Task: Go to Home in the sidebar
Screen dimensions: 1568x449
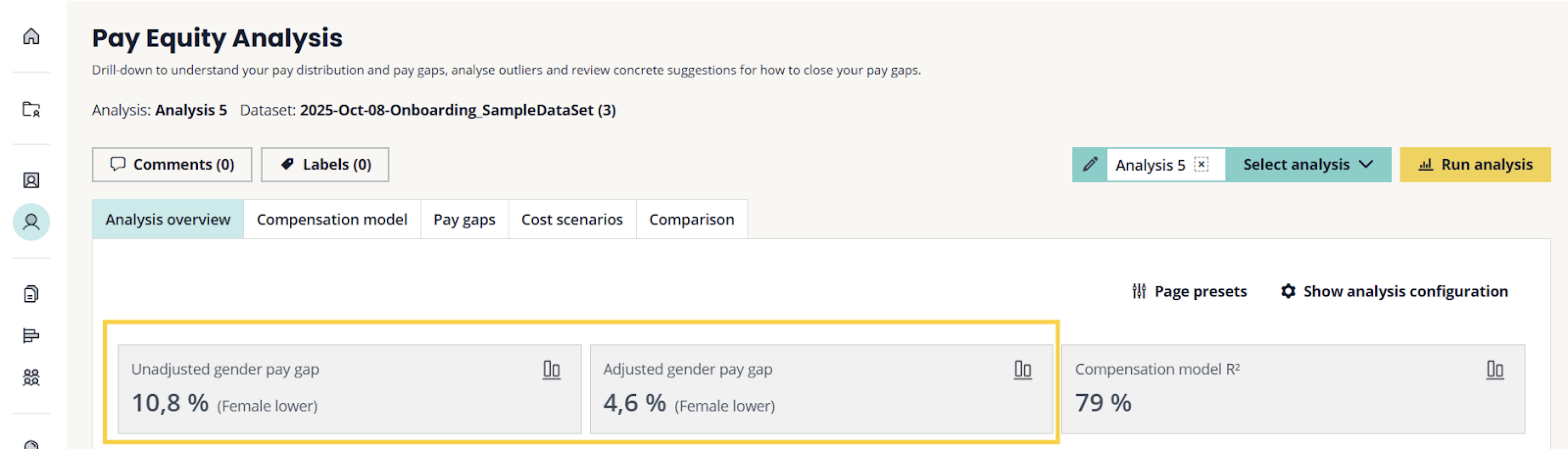Action: click(31, 37)
